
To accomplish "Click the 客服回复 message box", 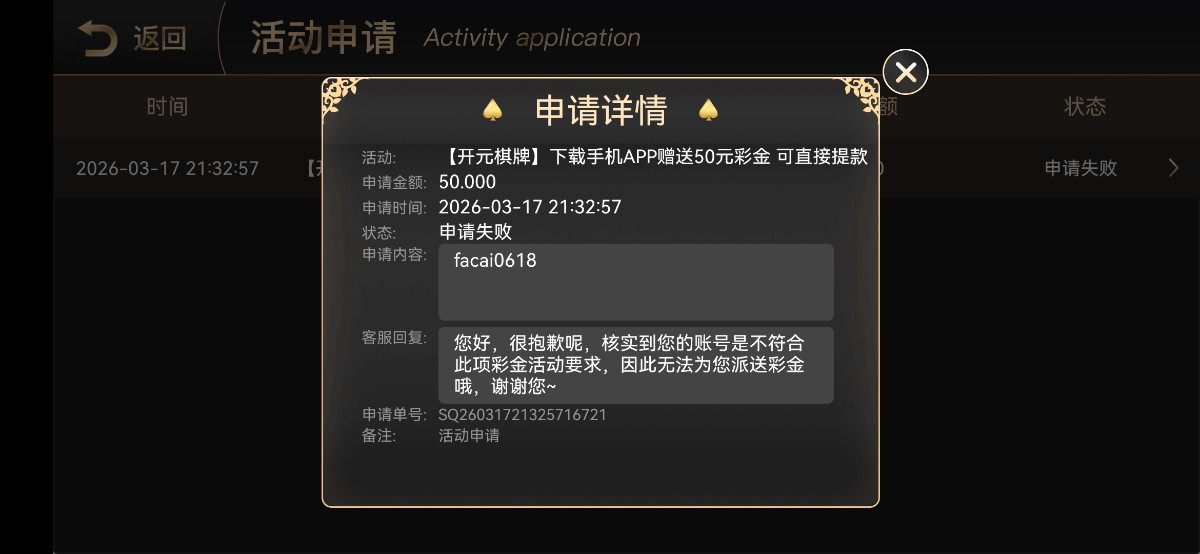I will click(x=636, y=365).
